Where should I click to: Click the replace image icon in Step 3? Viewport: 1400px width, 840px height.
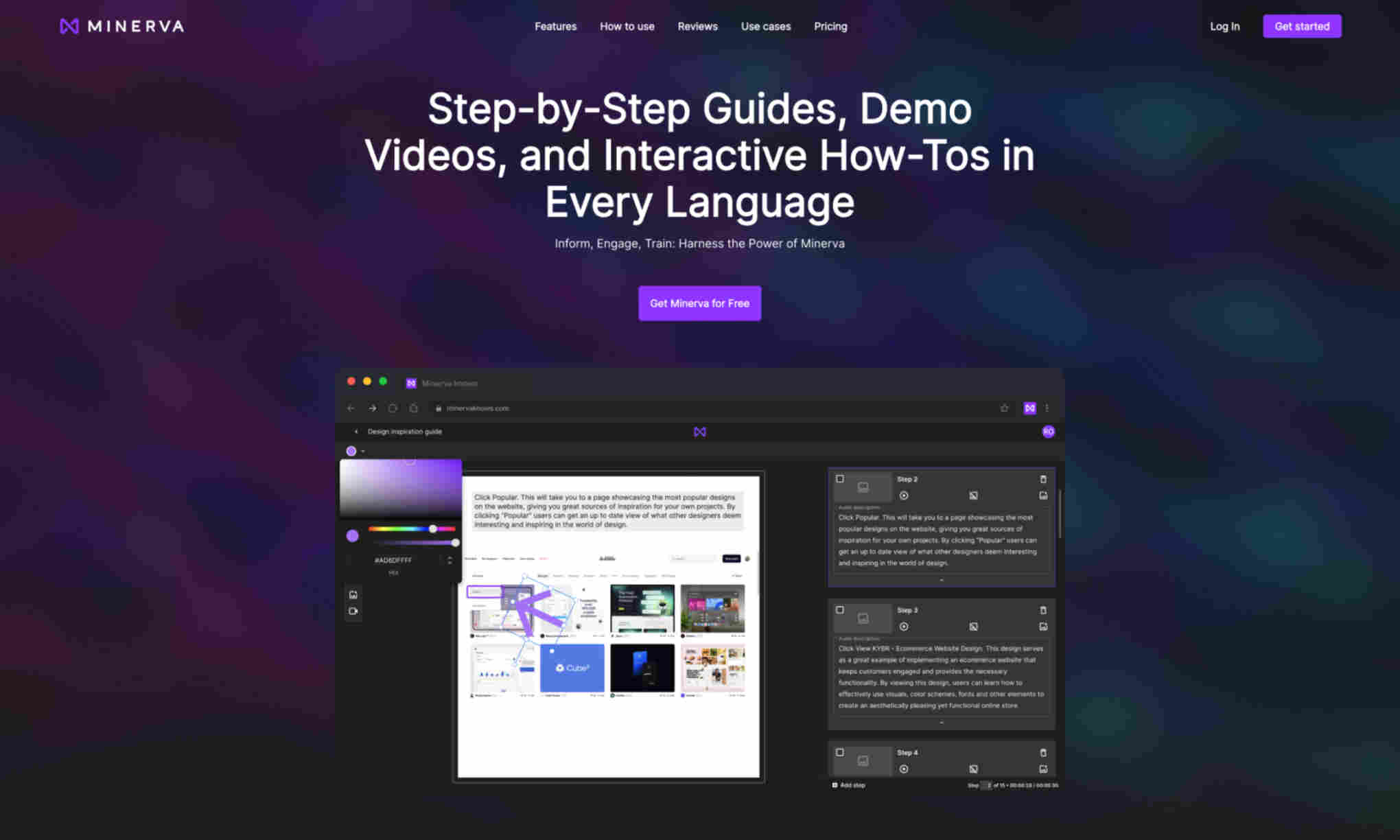[1043, 627]
